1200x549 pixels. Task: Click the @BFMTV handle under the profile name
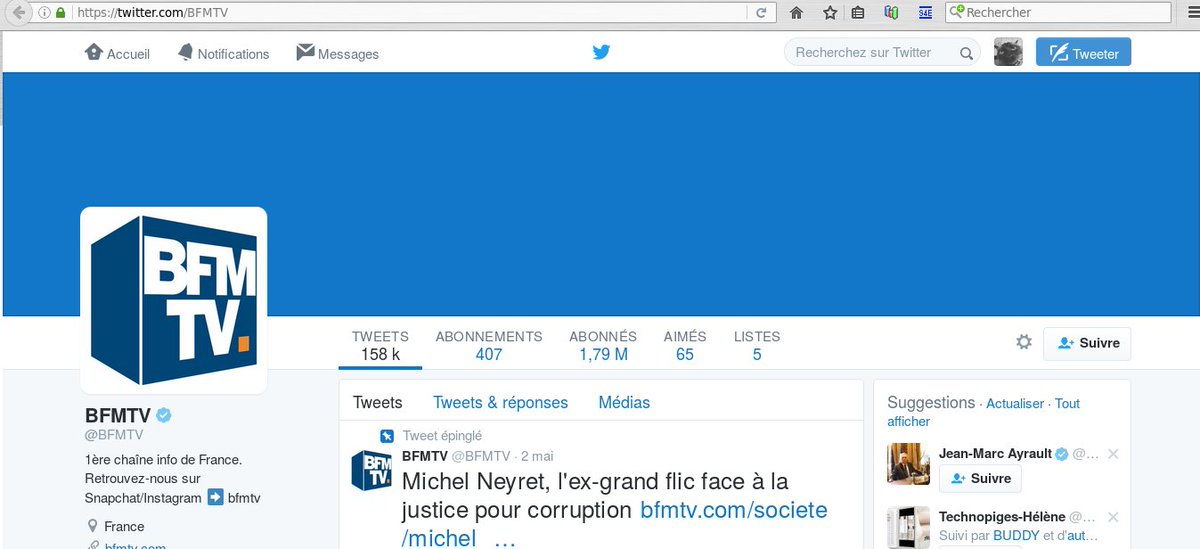click(x=114, y=435)
